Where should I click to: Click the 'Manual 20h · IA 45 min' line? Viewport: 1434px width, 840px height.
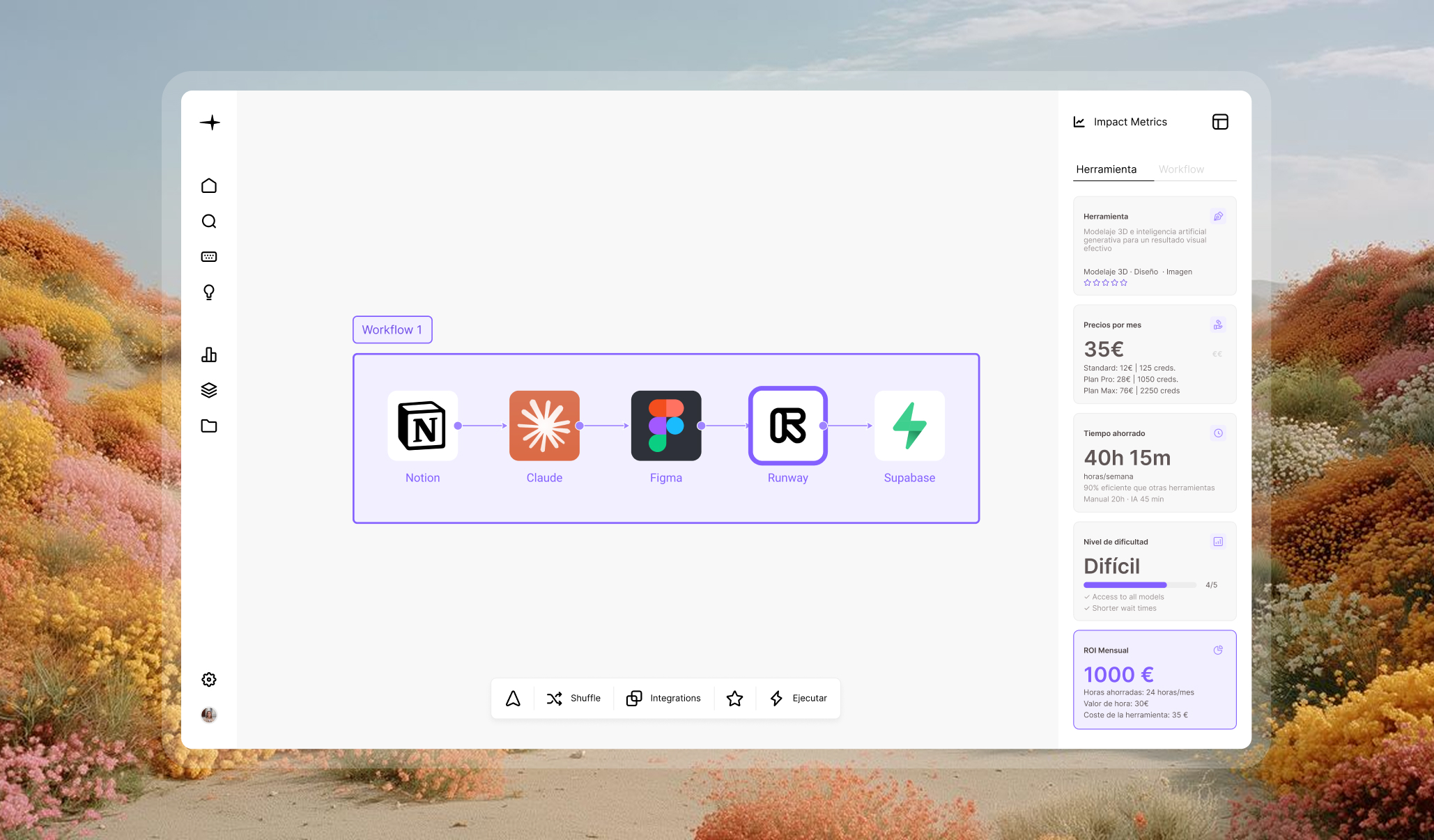click(x=1123, y=499)
